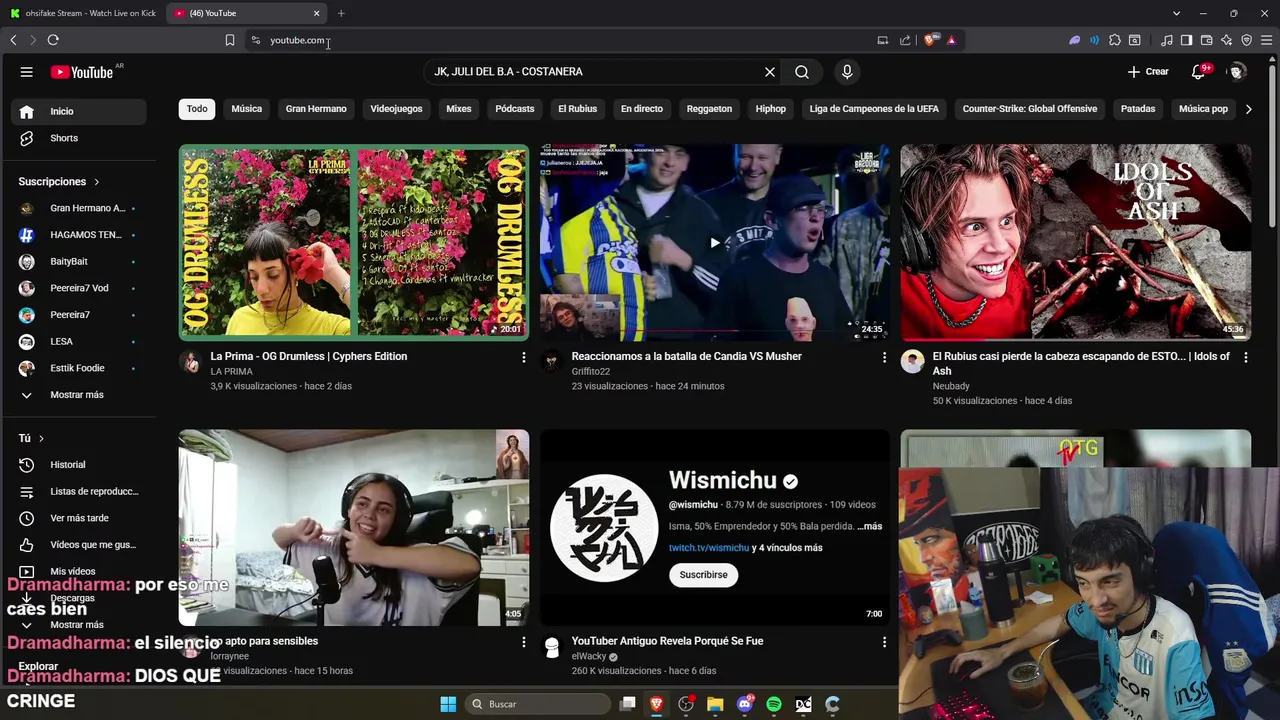Open the Candia VS Musher reaction thumbnail

(x=715, y=242)
